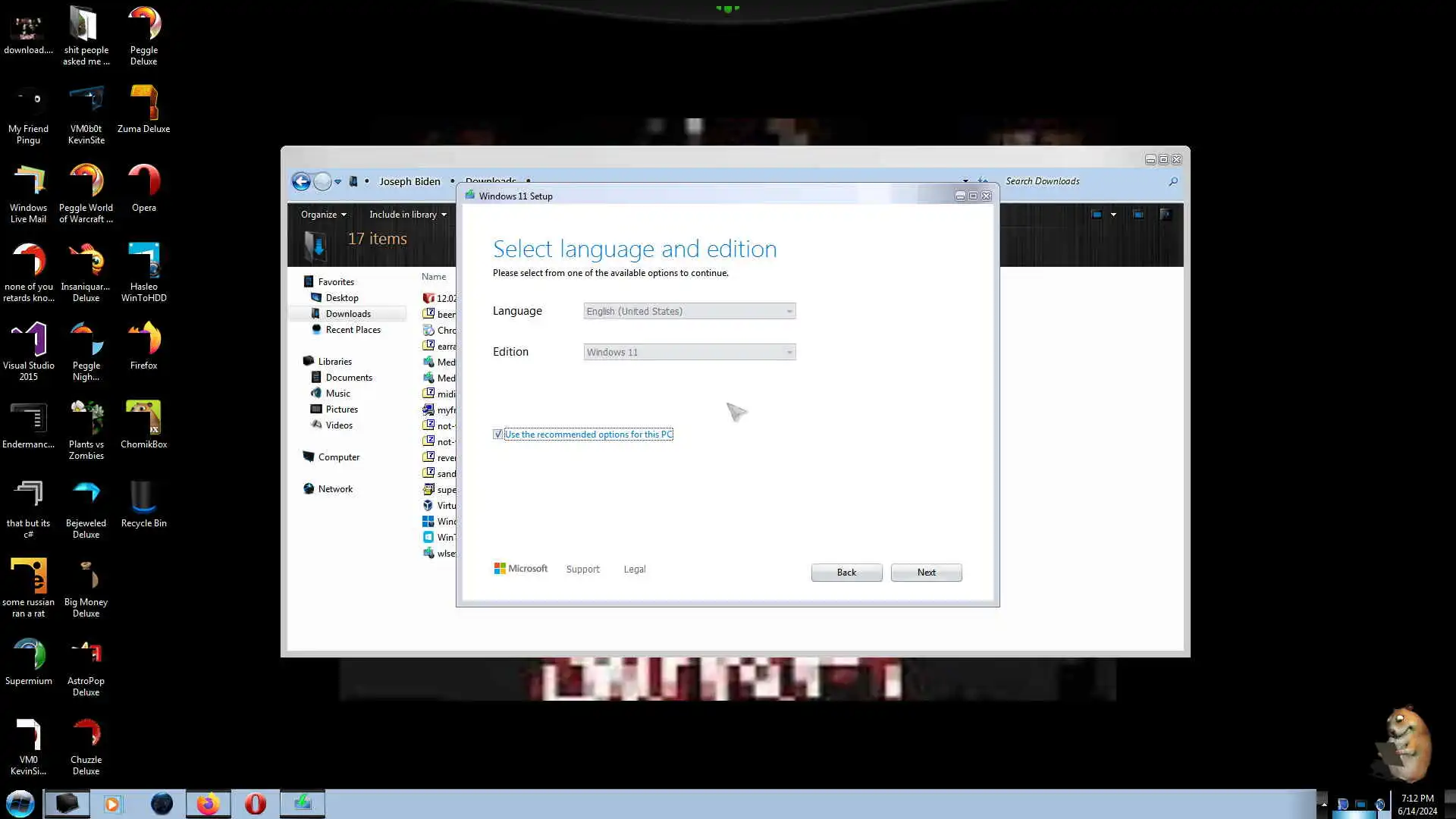Uncheck Use the recommended options checkbox
This screenshot has width=1456, height=819.
[497, 435]
